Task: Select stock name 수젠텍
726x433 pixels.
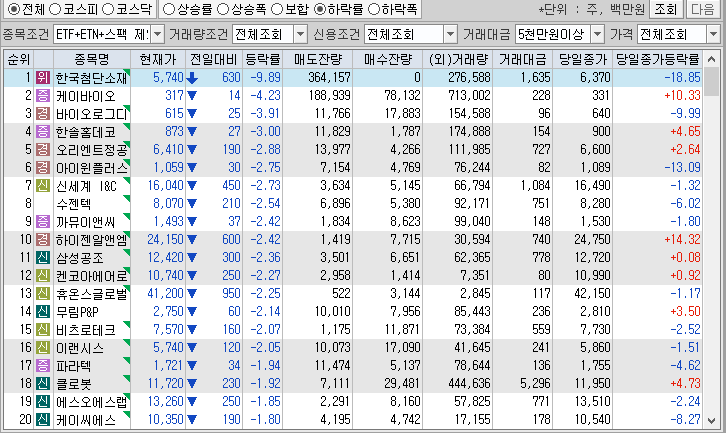Action: tap(73, 204)
